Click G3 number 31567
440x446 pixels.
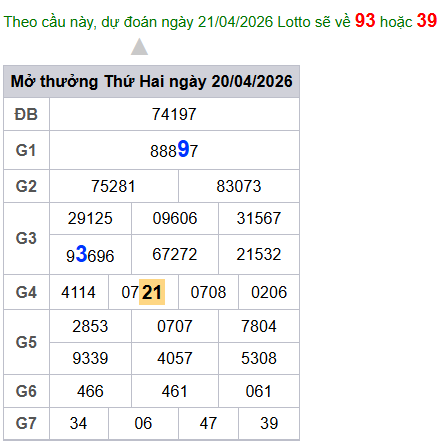click(259, 219)
